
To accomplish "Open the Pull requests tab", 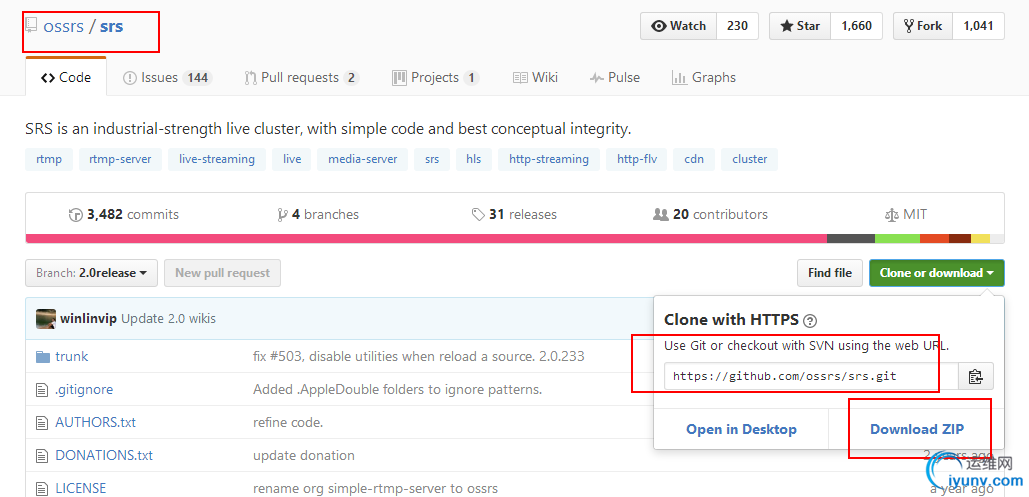I will pos(301,77).
